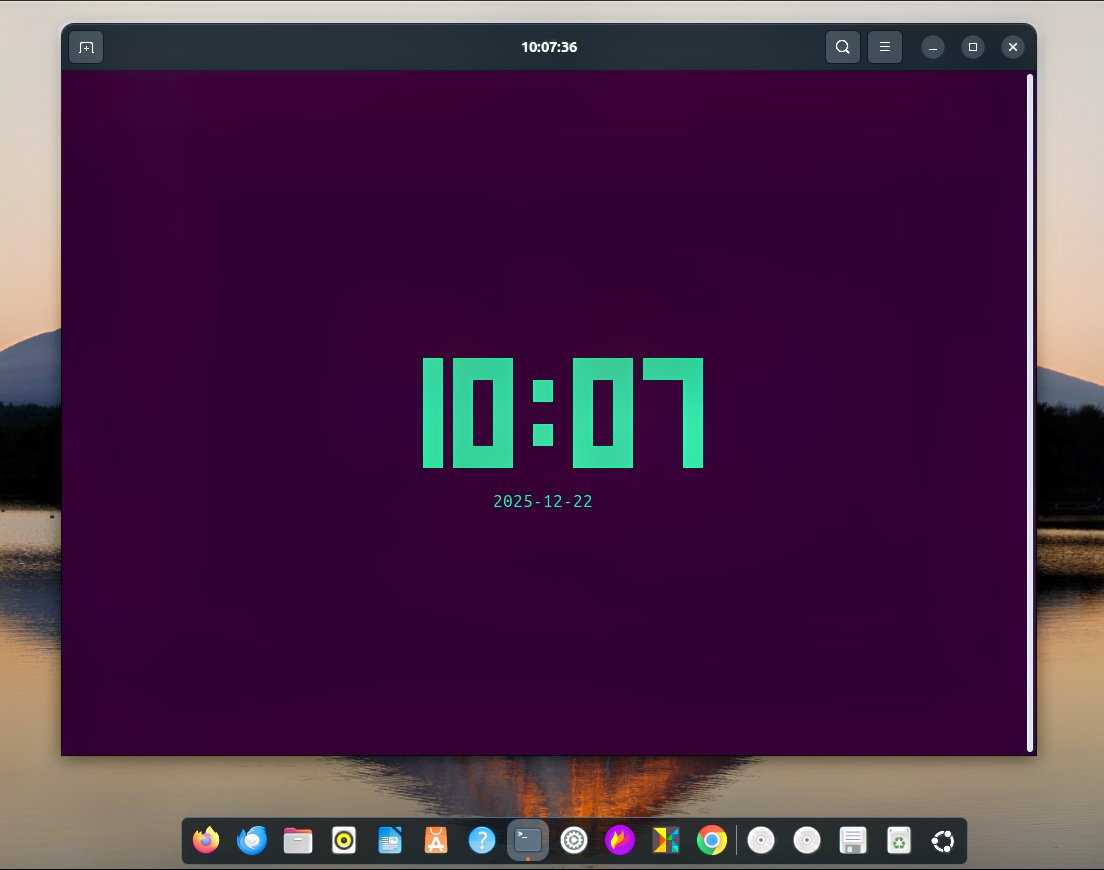Screen dimensions: 1104x870
Task: Open a new terminal tab
Action: 86,47
